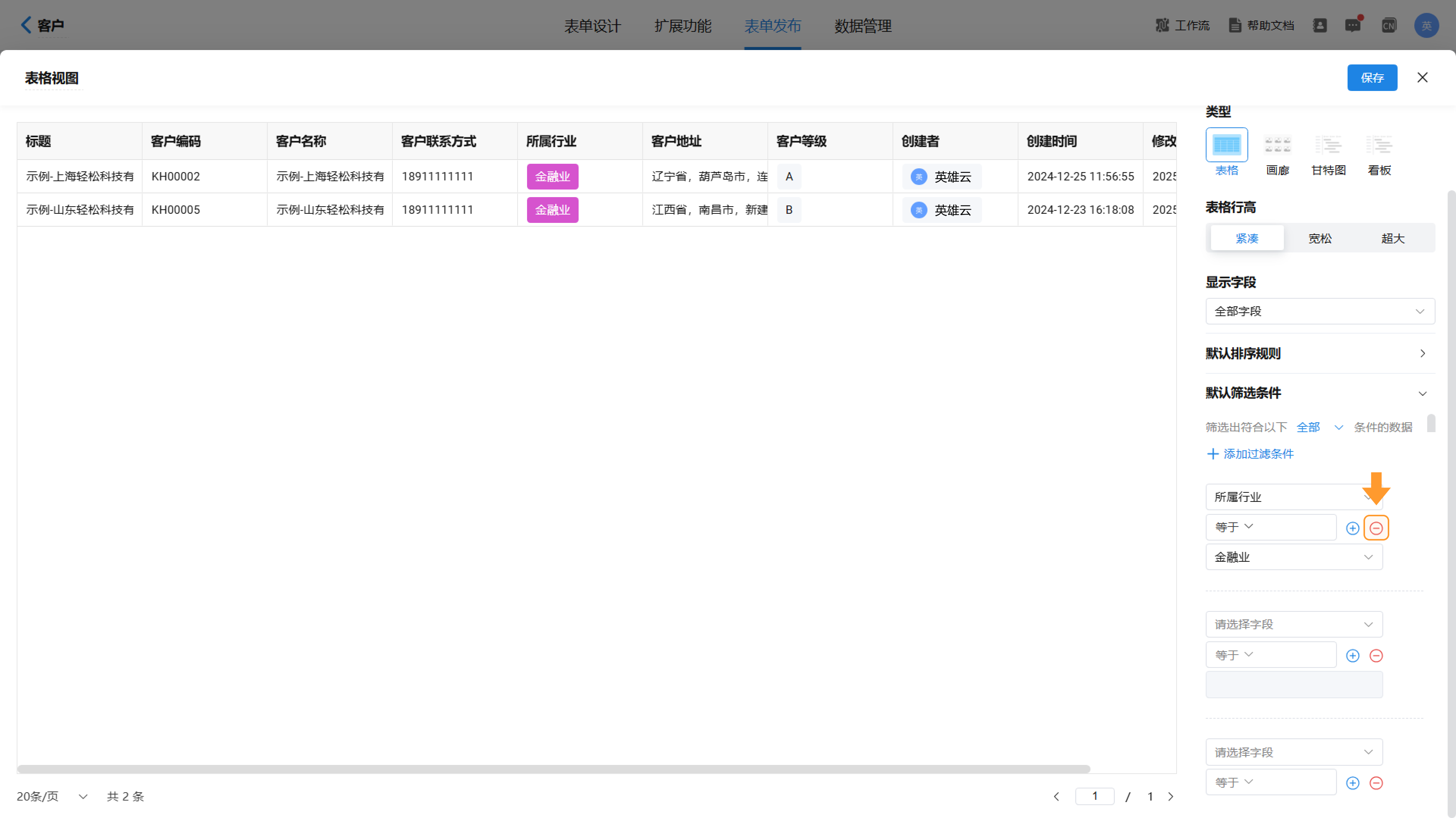Open the 等于 operator dropdown under 所属行业

pyautogui.click(x=1271, y=527)
